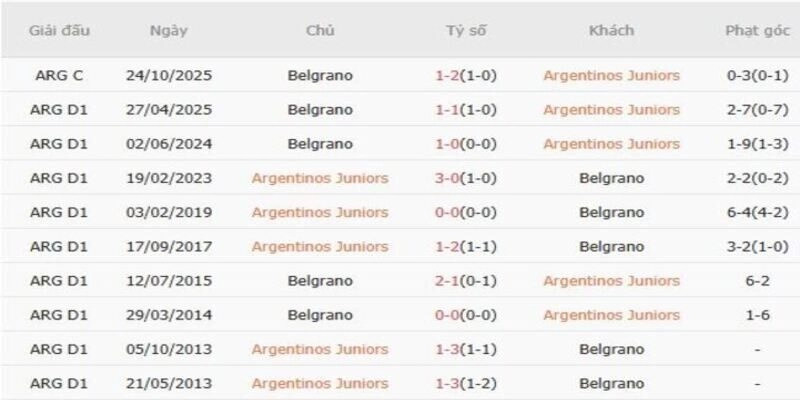The width and height of the screenshot is (800, 400).
Task: Click the 1-9(1-3) corner kick result
Action: (756, 144)
